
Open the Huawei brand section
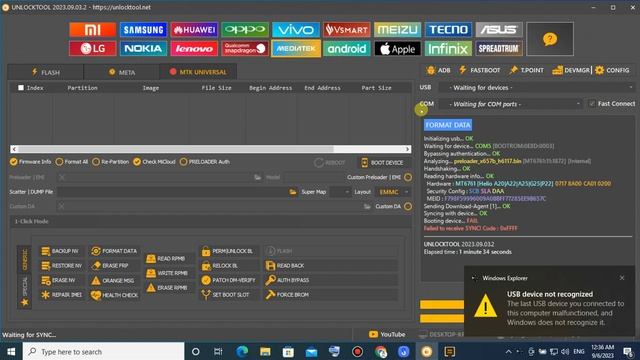coord(194,29)
